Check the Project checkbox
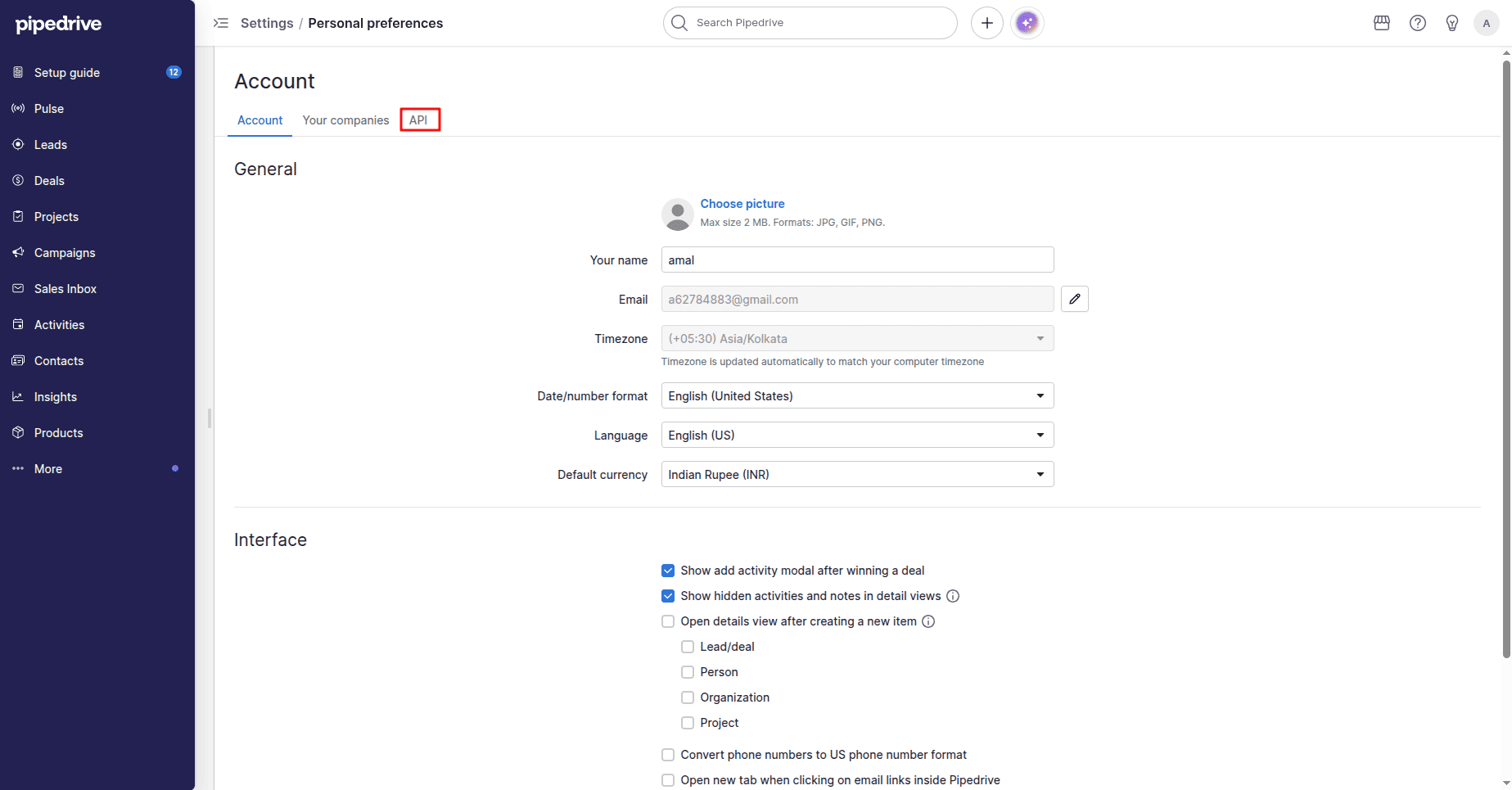The width and height of the screenshot is (1512, 790). click(688, 723)
